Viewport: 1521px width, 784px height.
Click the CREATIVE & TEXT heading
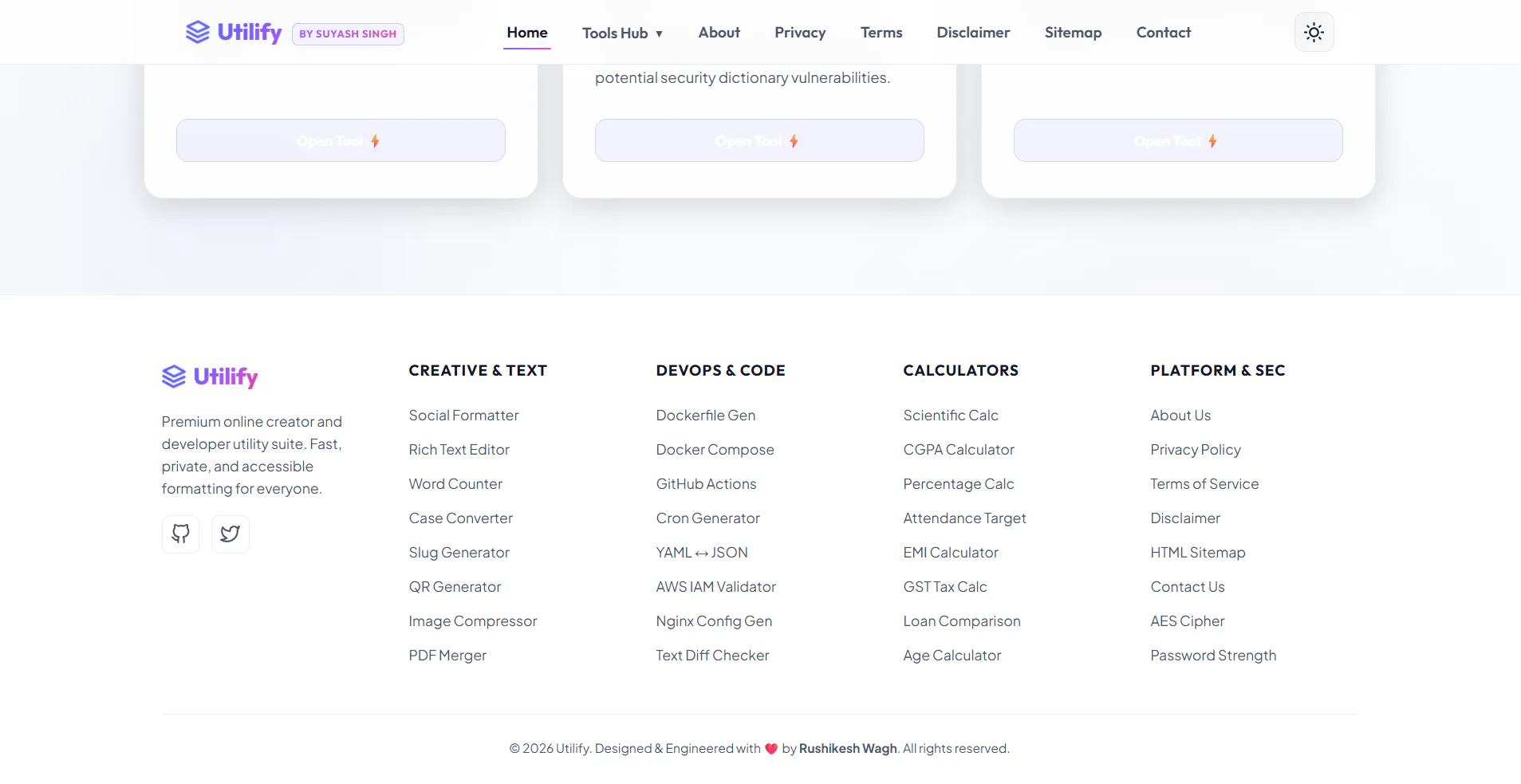478,371
